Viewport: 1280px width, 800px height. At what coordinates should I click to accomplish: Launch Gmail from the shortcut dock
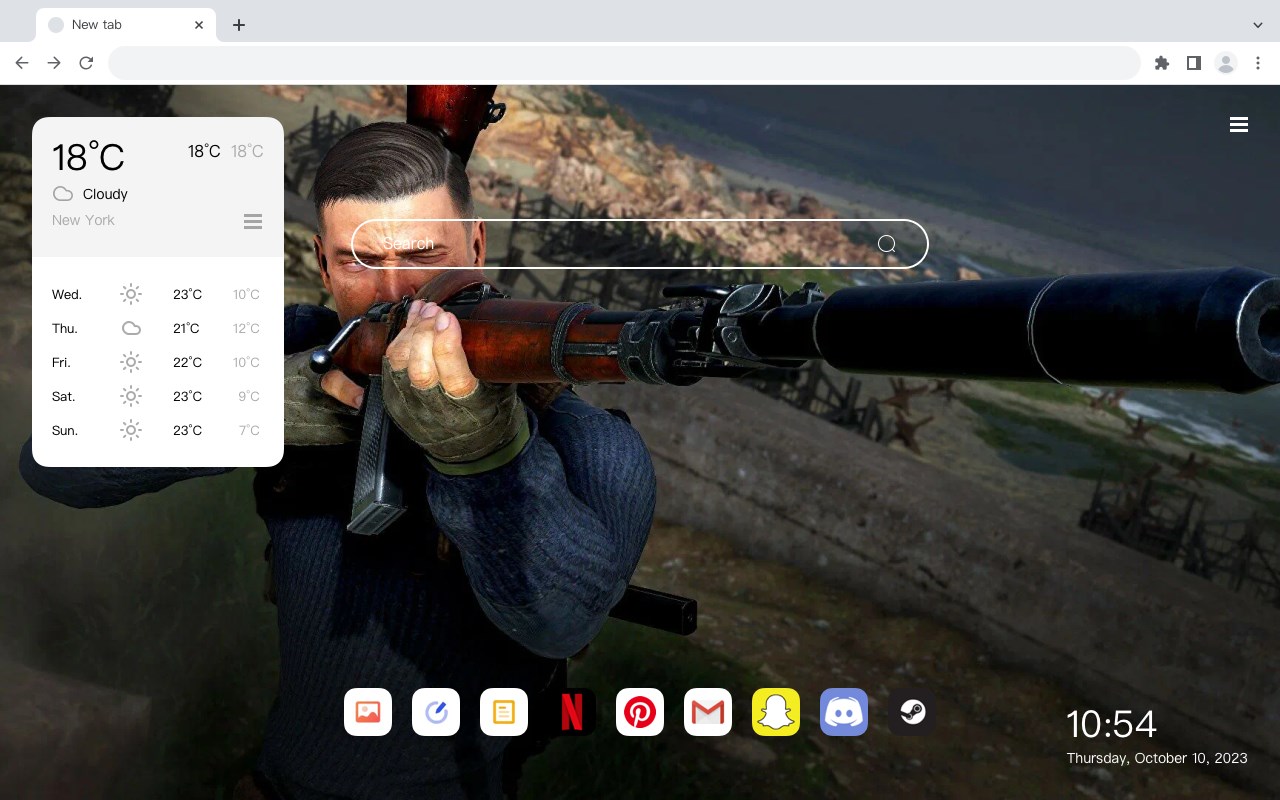708,712
